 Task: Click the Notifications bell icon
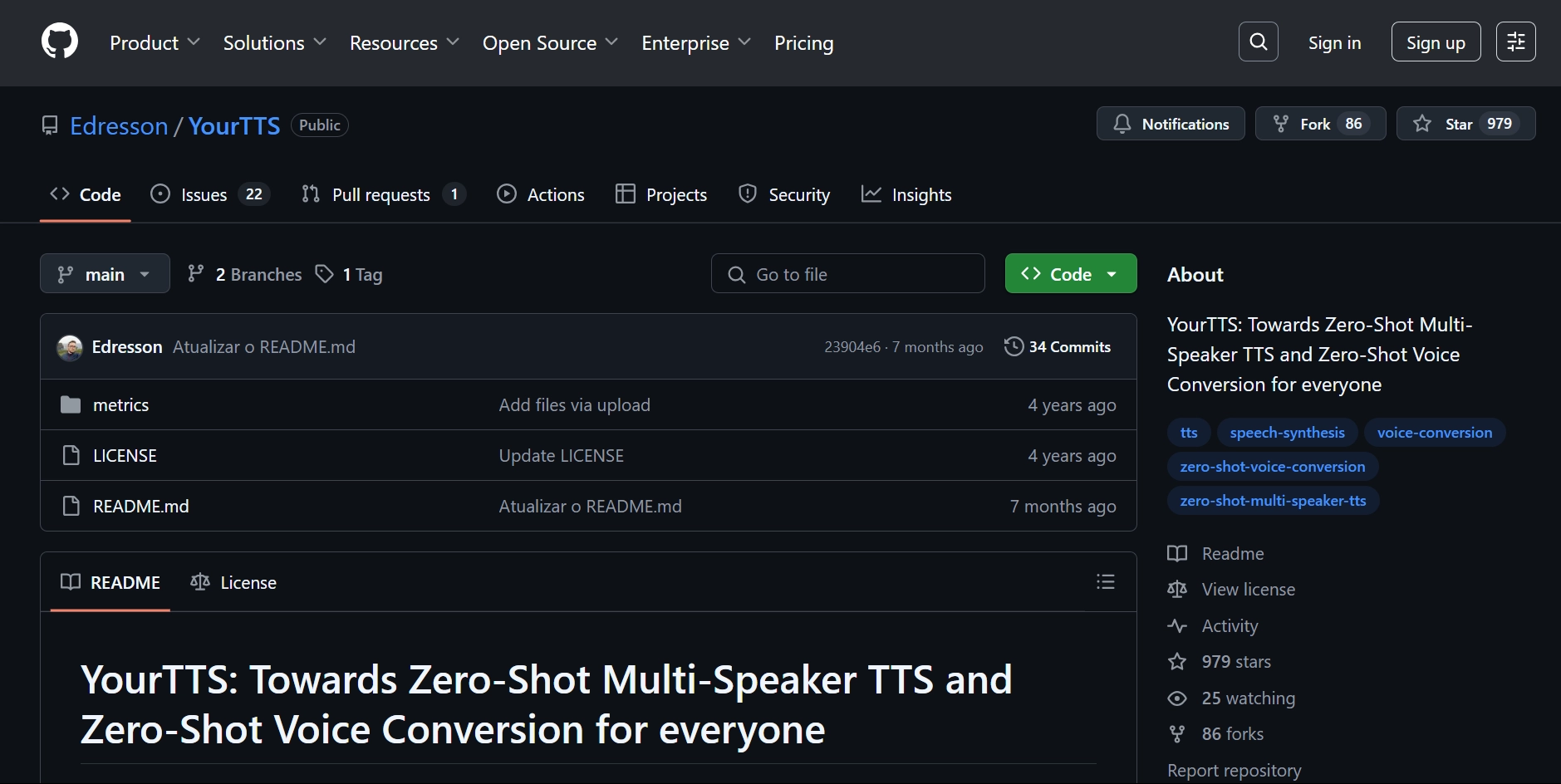1122,123
